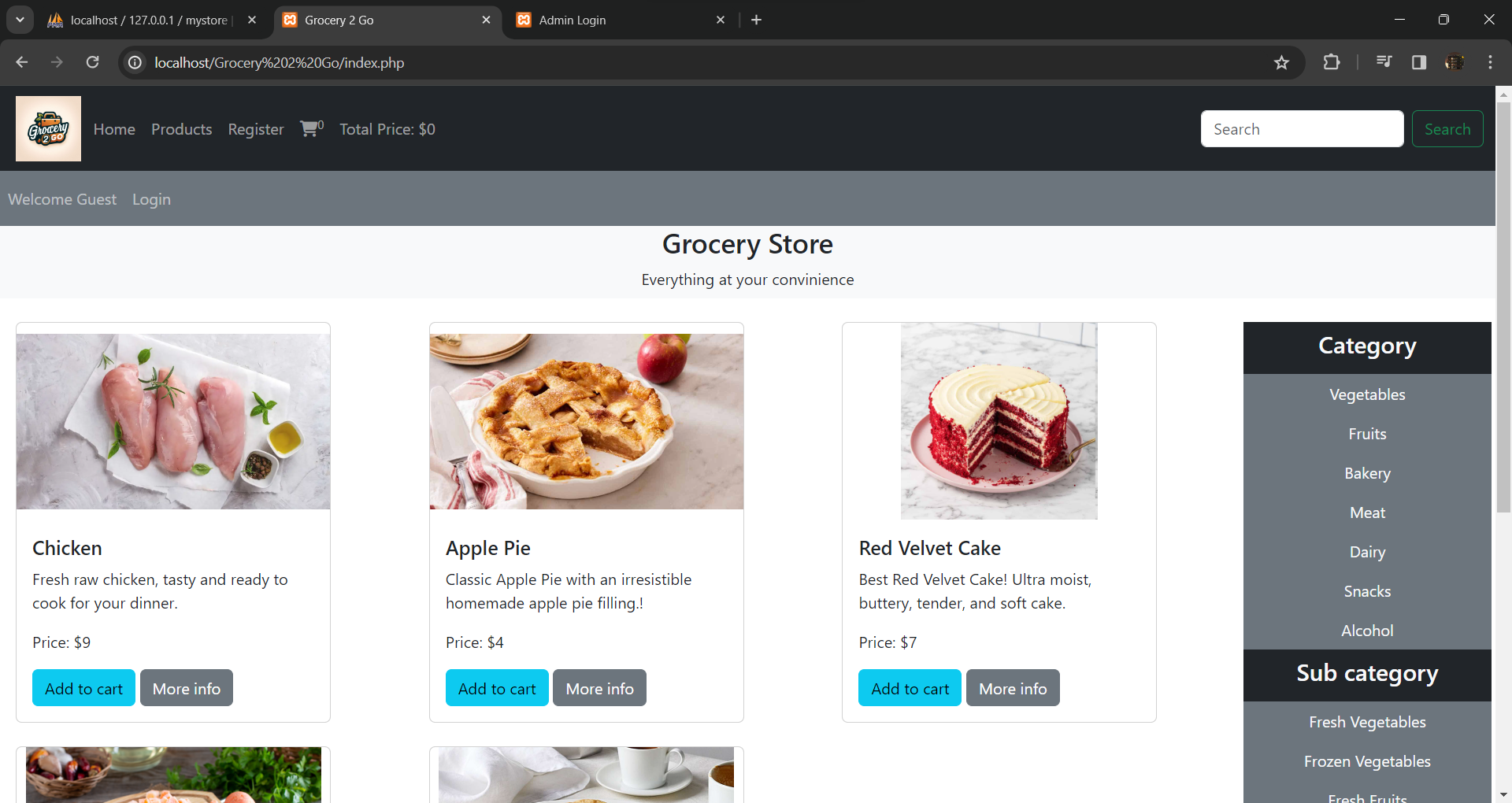Go back to the previous page

click(22, 62)
